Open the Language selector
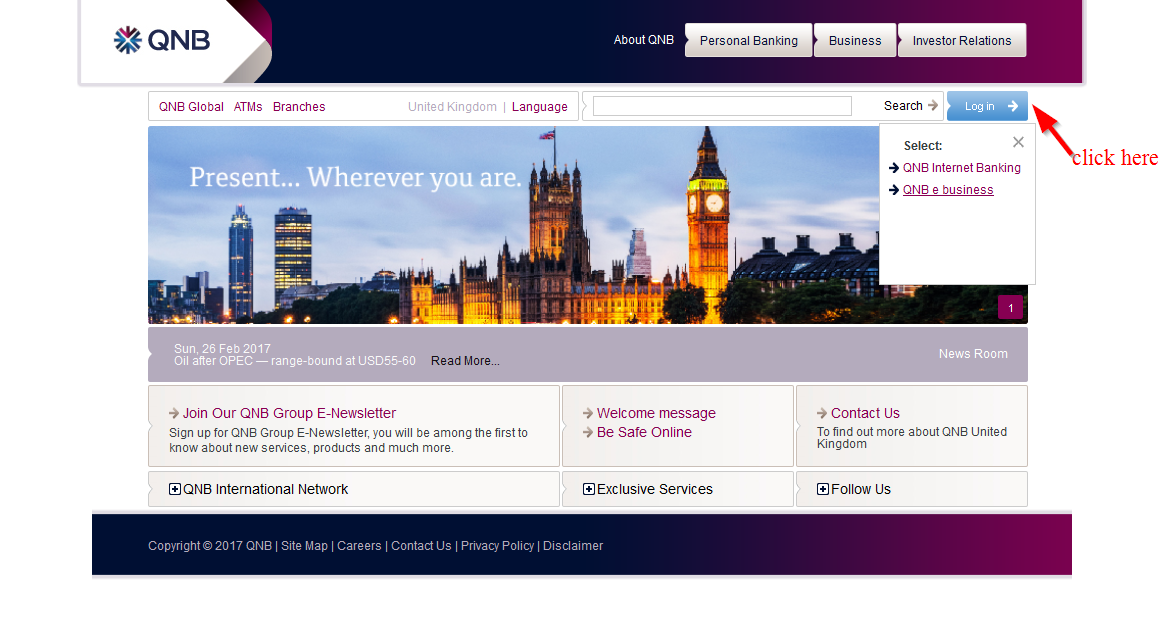 [539, 107]
